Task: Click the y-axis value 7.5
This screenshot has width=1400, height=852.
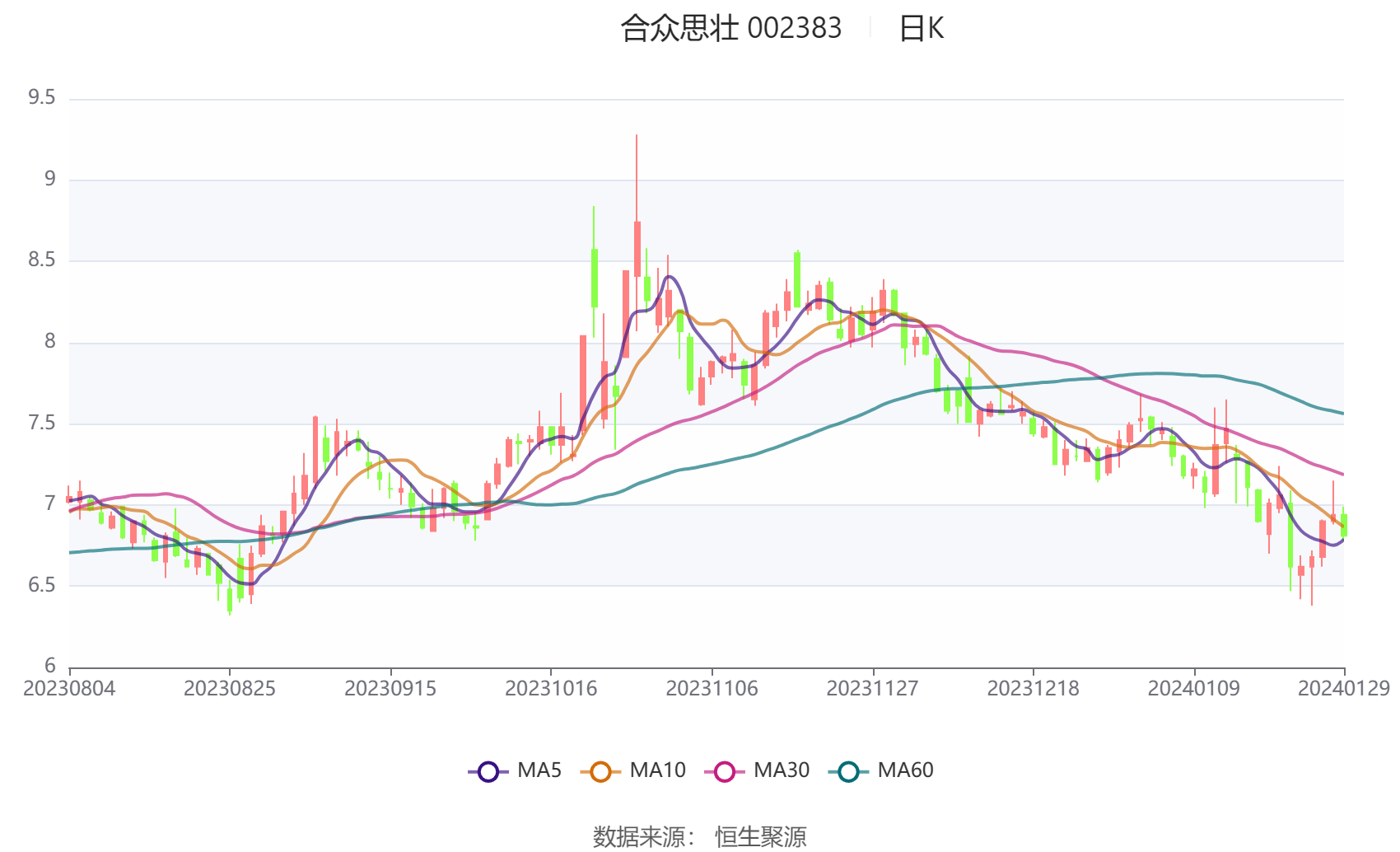Action: (42, 424)
